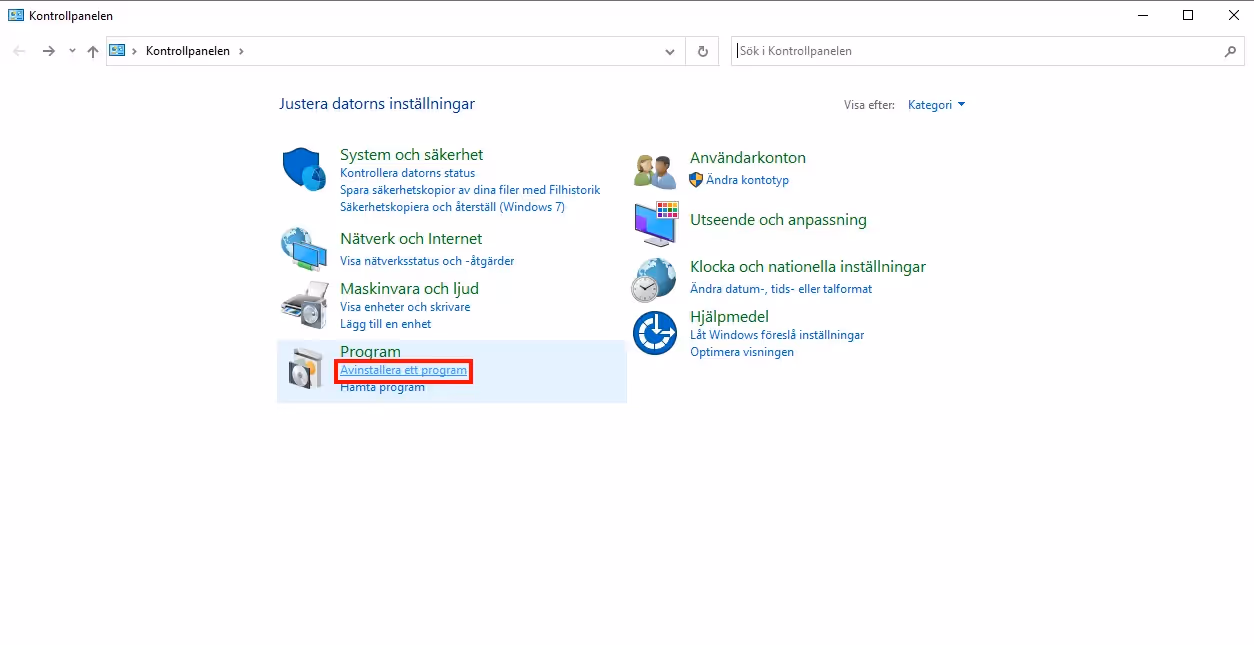Image resolution: width=1254 pixels, height=645 pixels.
Task: Click Ändra datum-, tids- eller talformat
Action: 781,289
